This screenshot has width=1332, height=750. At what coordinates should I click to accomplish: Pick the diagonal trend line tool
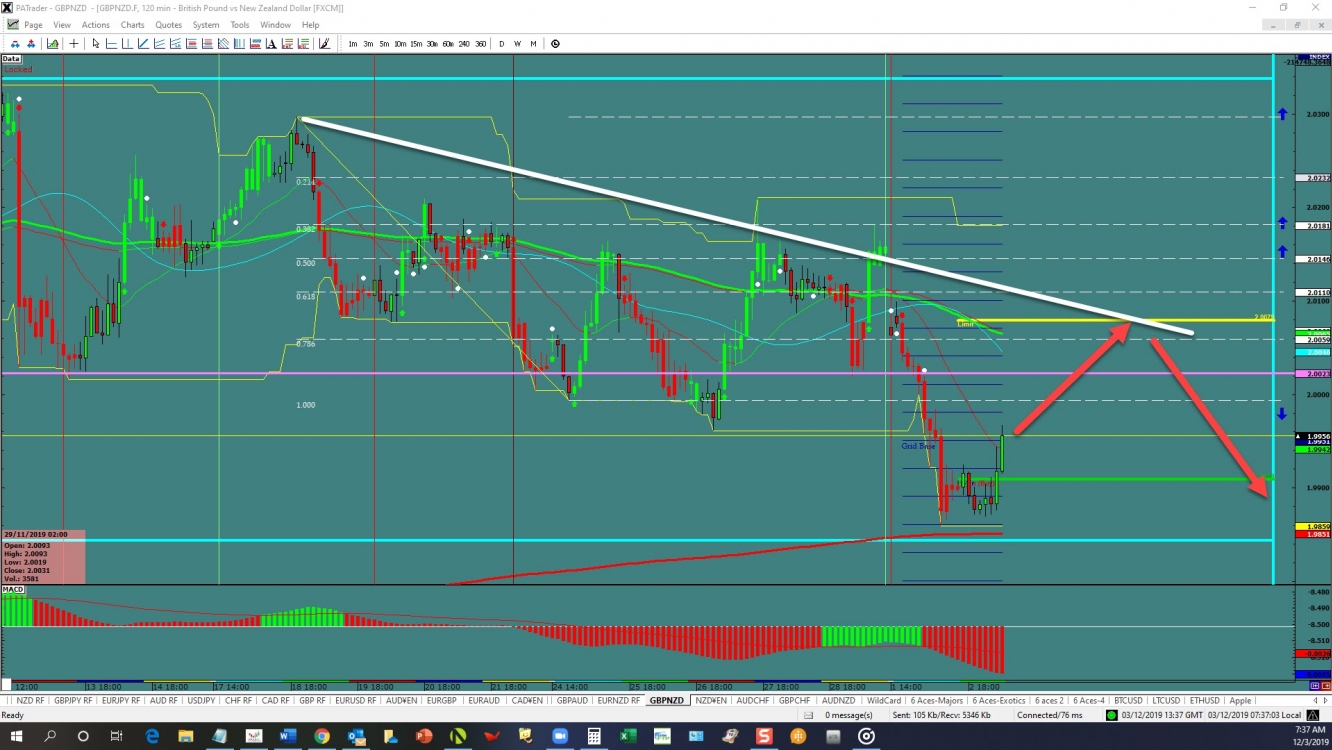(143, 44)
